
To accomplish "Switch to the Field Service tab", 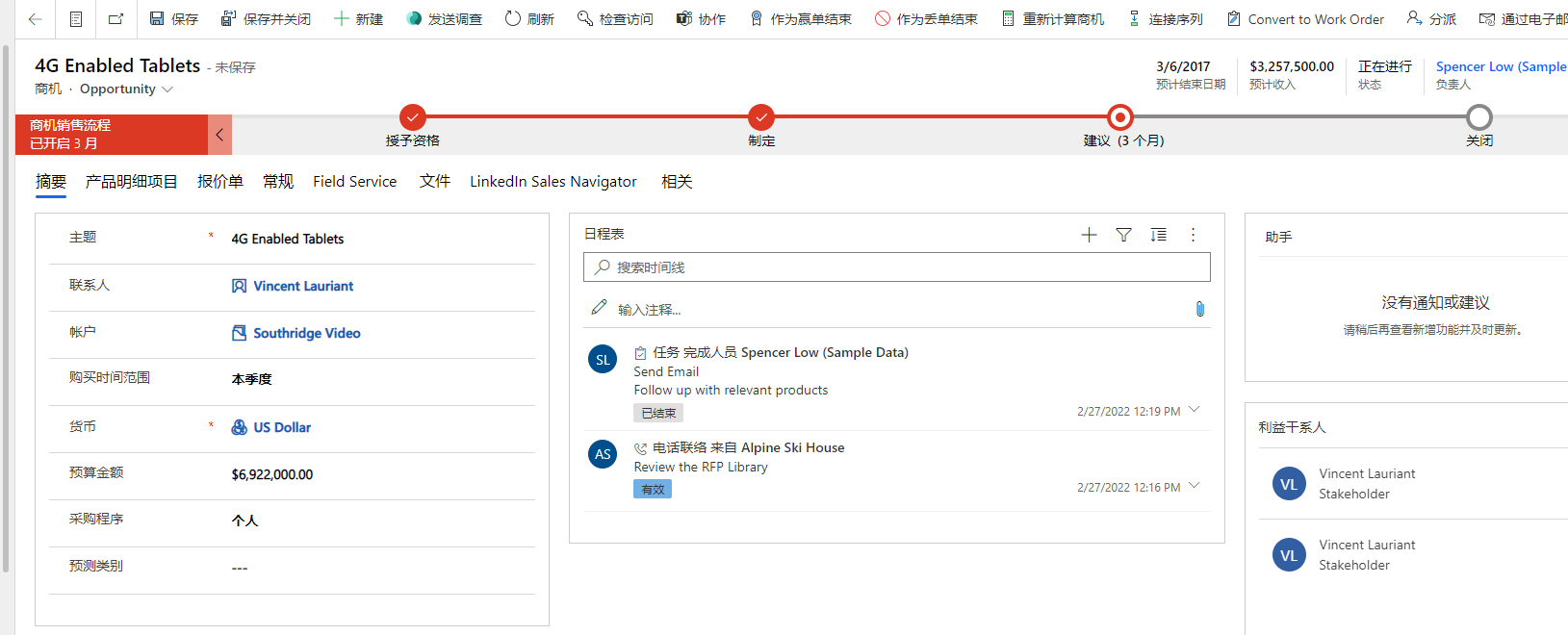I will tap(355, 181).
